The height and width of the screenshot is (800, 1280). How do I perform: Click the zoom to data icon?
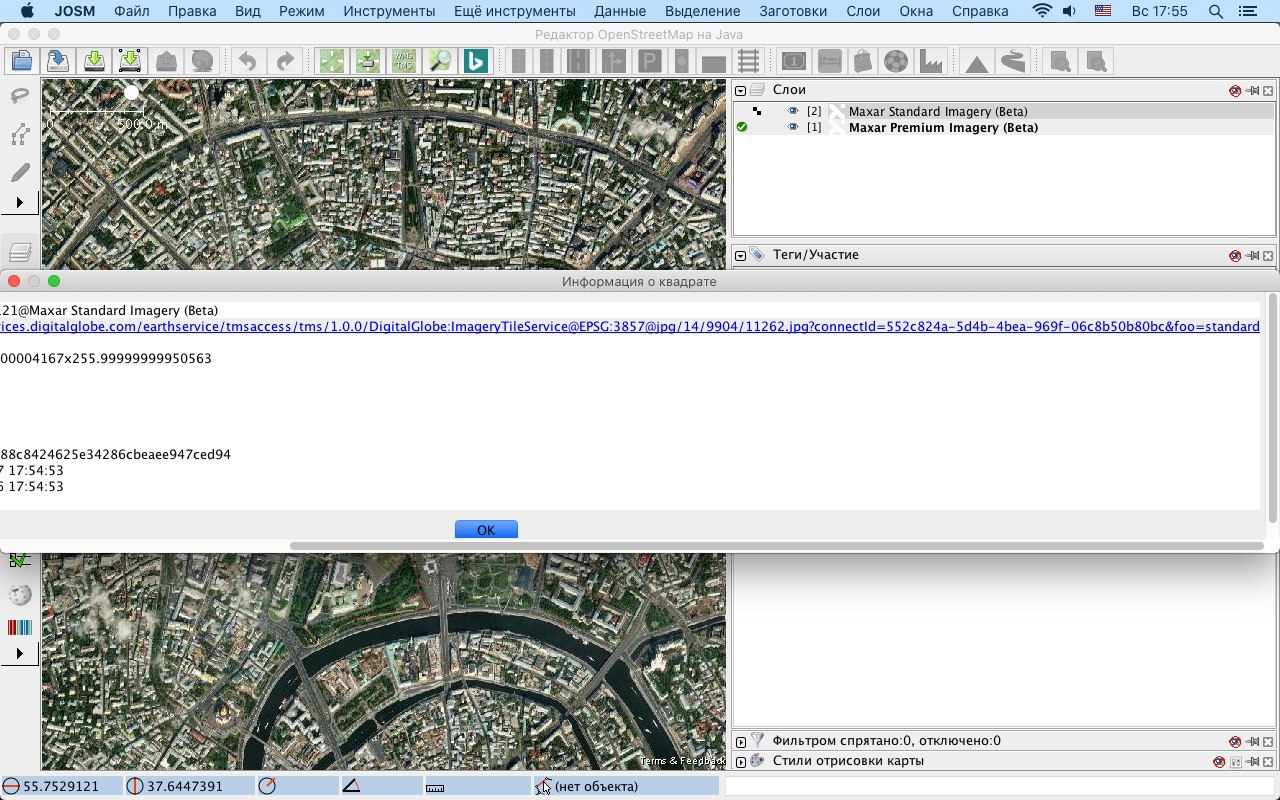click(331, 61)
